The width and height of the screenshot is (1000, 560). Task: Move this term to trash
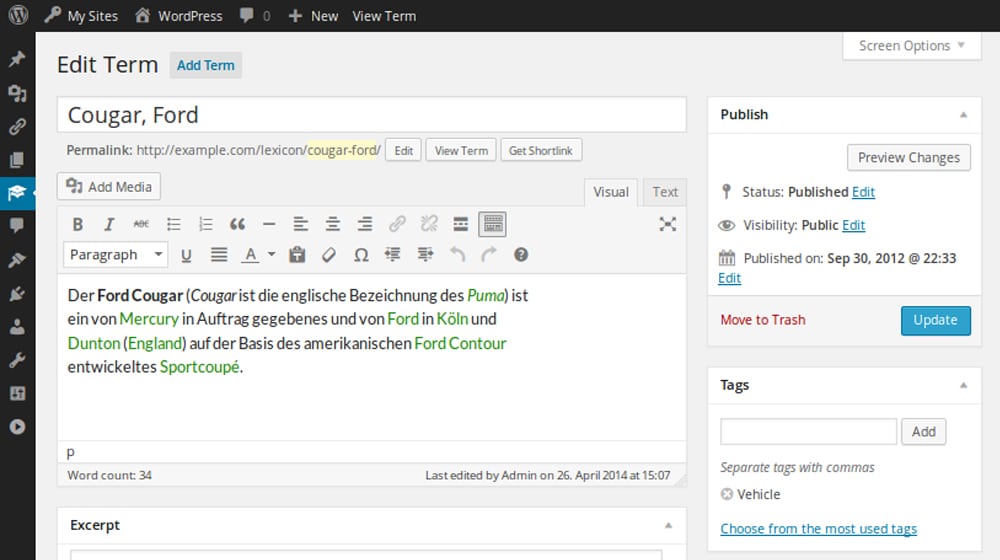pyautogui.click(x=763, y=320)
